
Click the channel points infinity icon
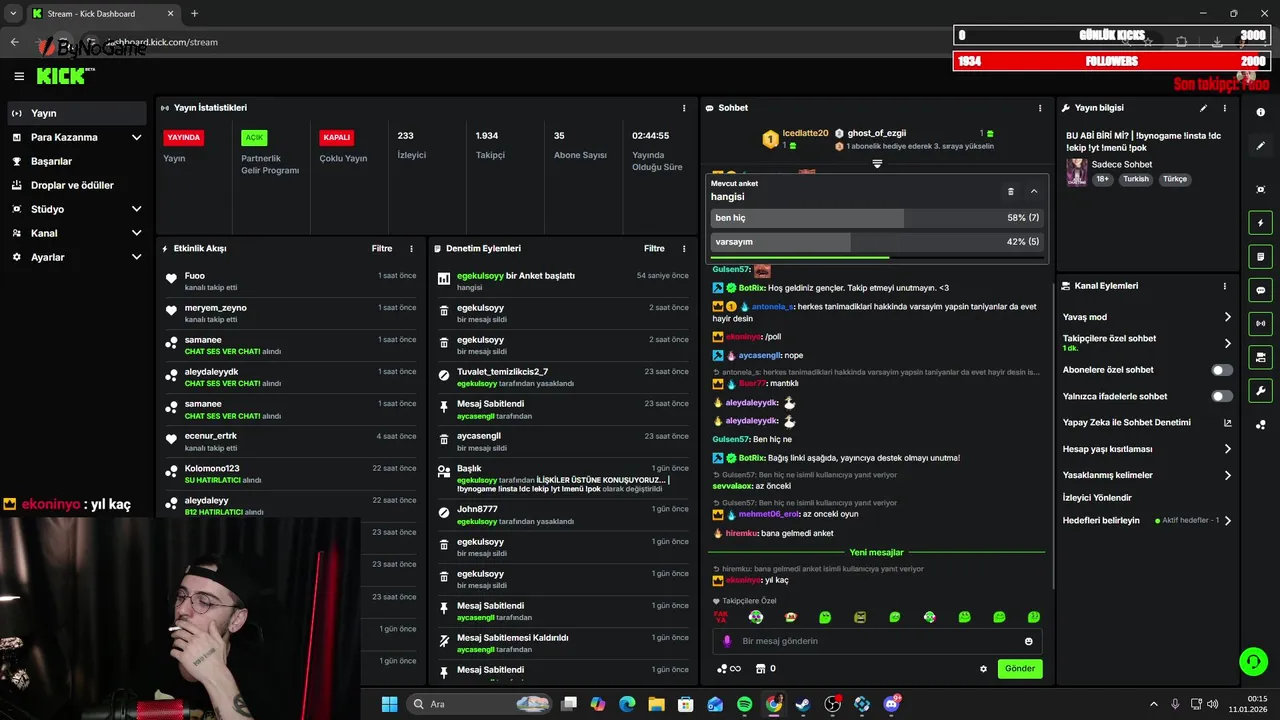(728, 669)
